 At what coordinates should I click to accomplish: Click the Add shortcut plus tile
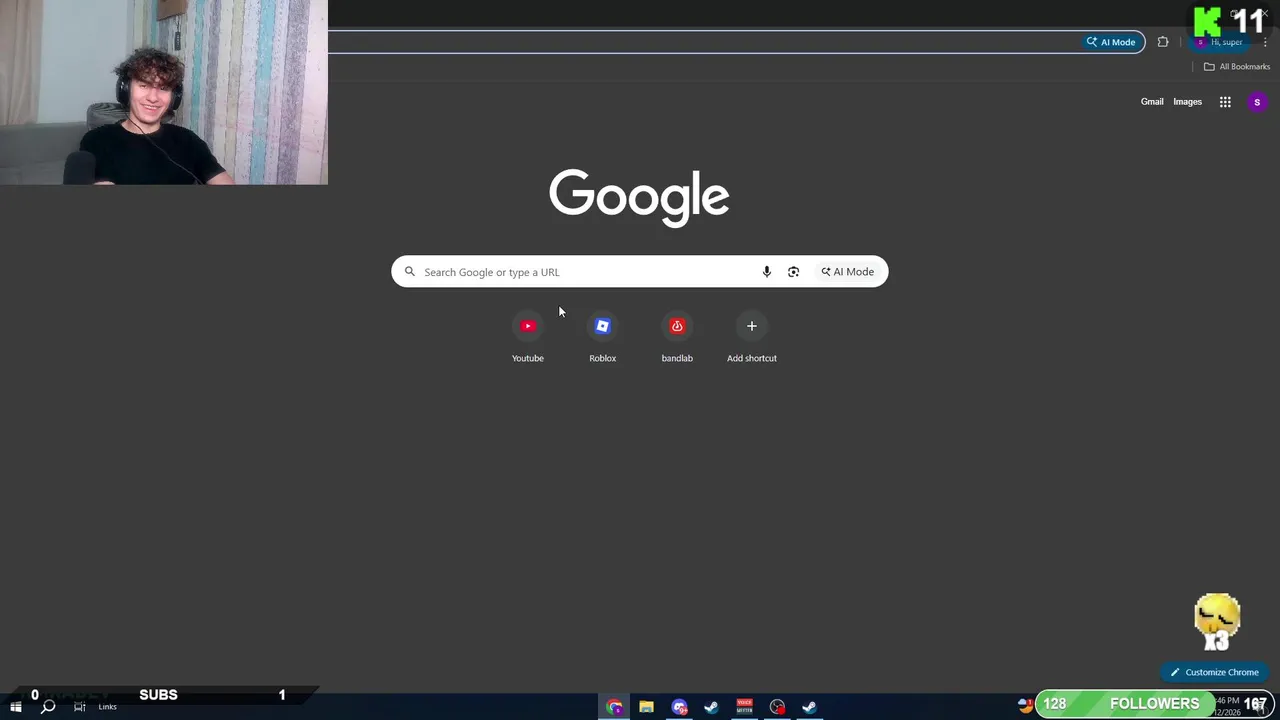coord(752,338)
